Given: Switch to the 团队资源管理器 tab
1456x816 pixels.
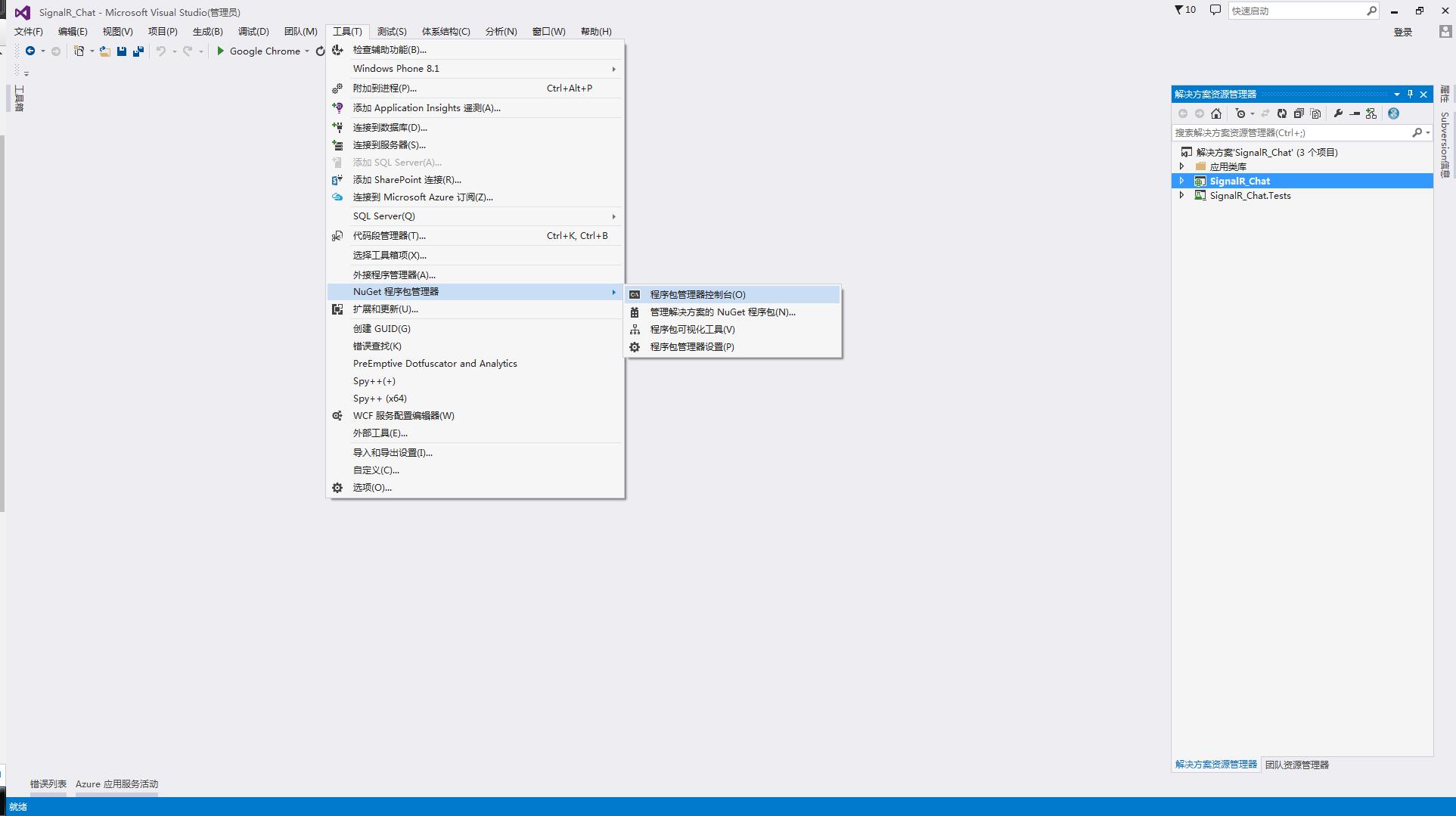Looking at the screenshot, I should tap(1296, 765).
